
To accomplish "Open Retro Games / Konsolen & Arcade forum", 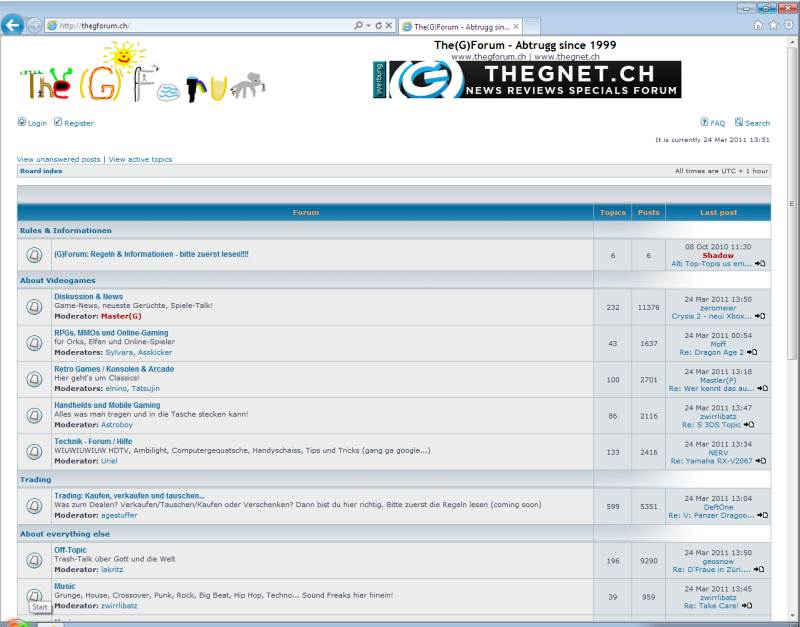I will 114,369.
